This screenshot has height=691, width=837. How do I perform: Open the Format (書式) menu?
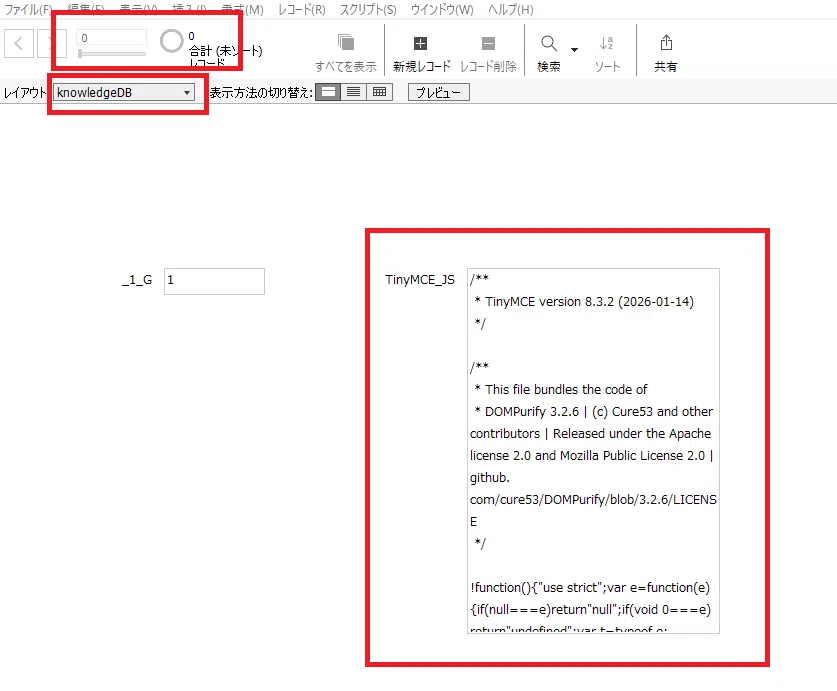tap(243, 10)
